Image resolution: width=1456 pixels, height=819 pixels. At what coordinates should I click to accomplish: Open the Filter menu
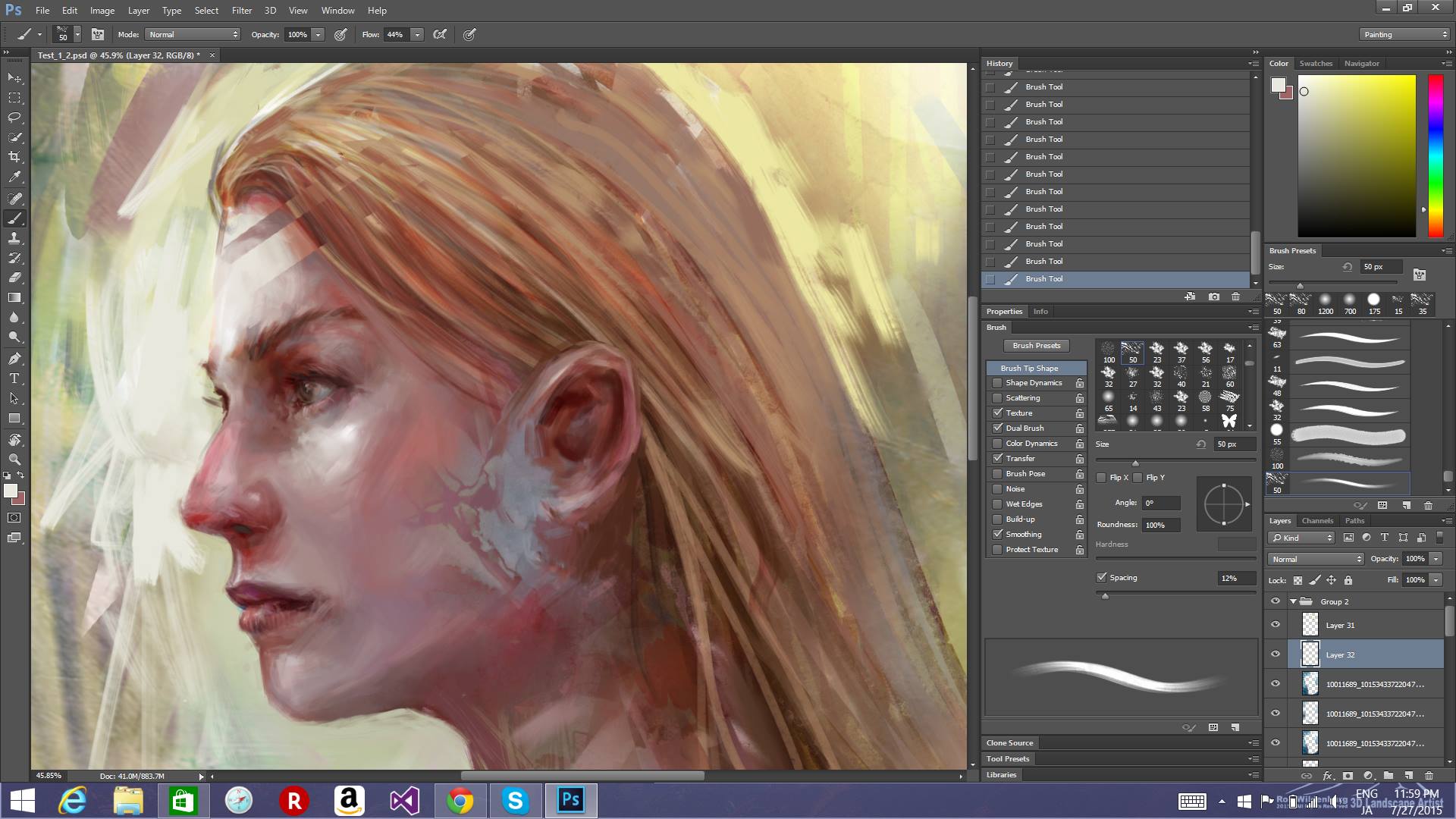[241, 11]
